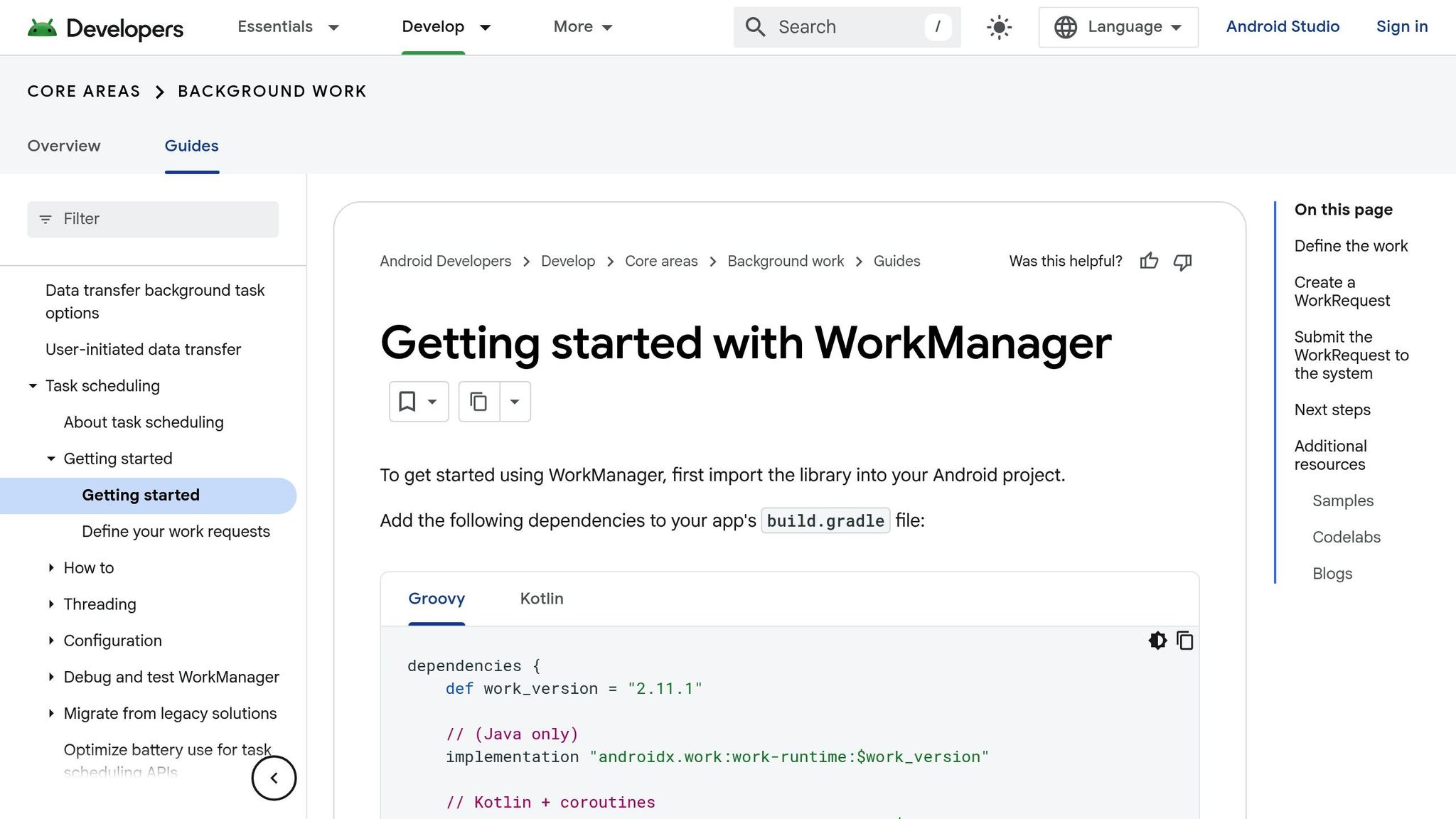This screenshot has height=819, width=1456.
Task: Collapse the Task scheduling section
Action: point(33,386)
